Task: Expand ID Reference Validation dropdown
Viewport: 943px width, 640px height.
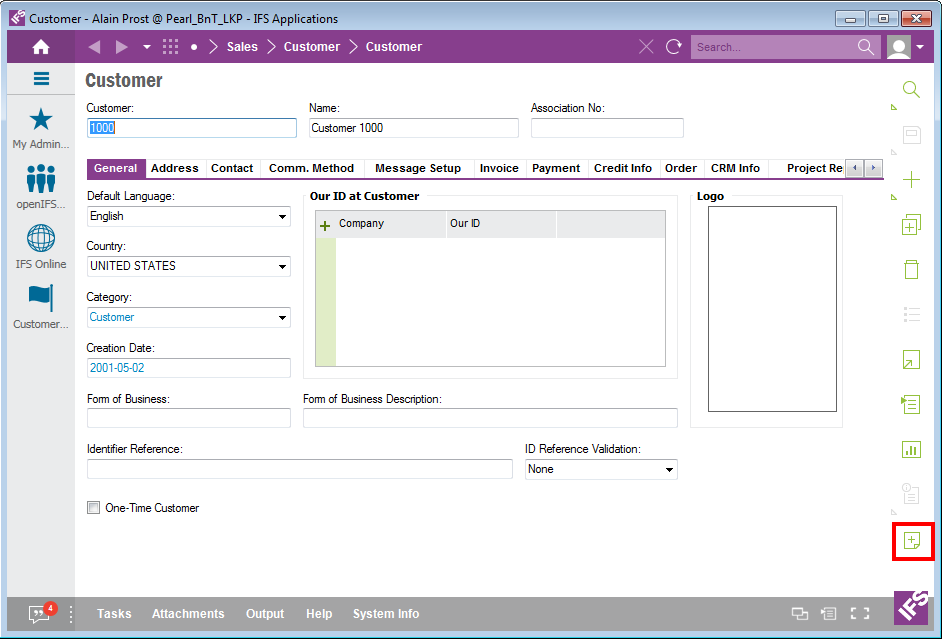Action: tap(668, 470)
